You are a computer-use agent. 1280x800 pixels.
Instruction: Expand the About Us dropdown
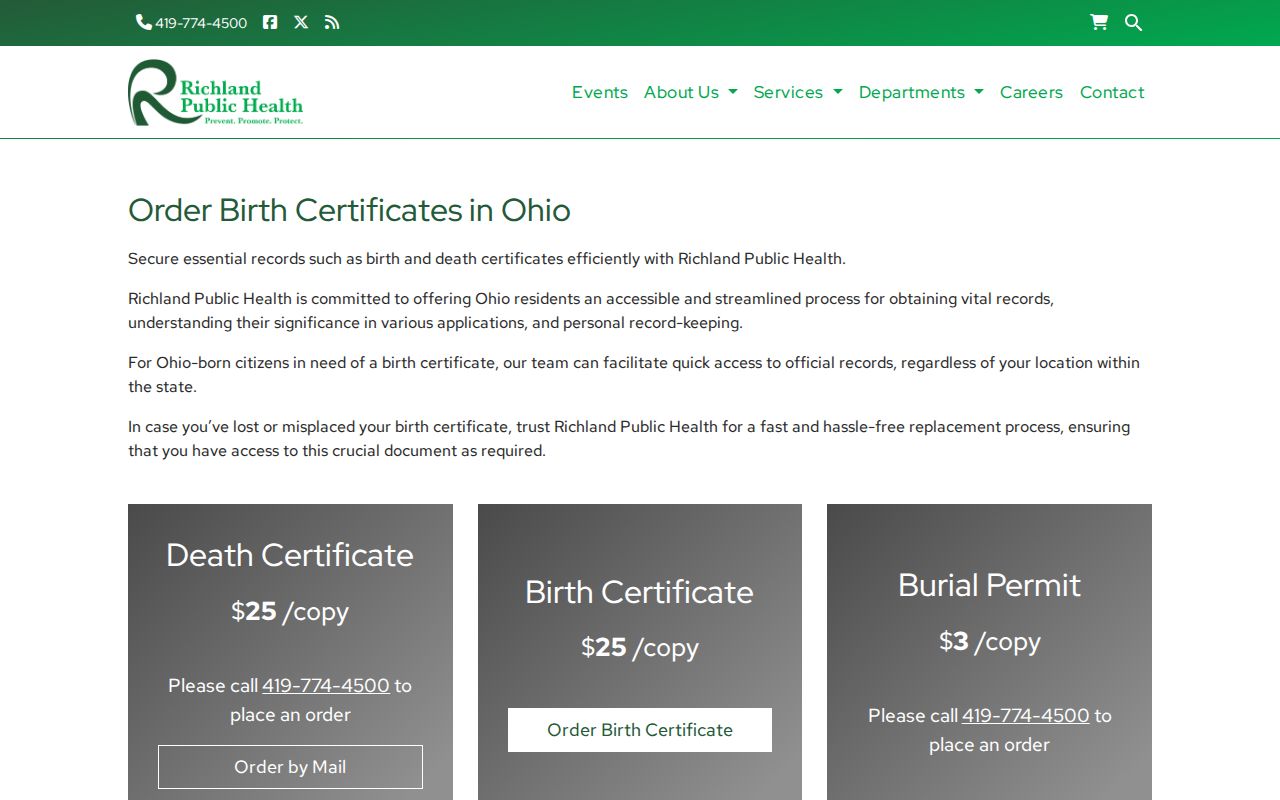click(x=691, y=92)
